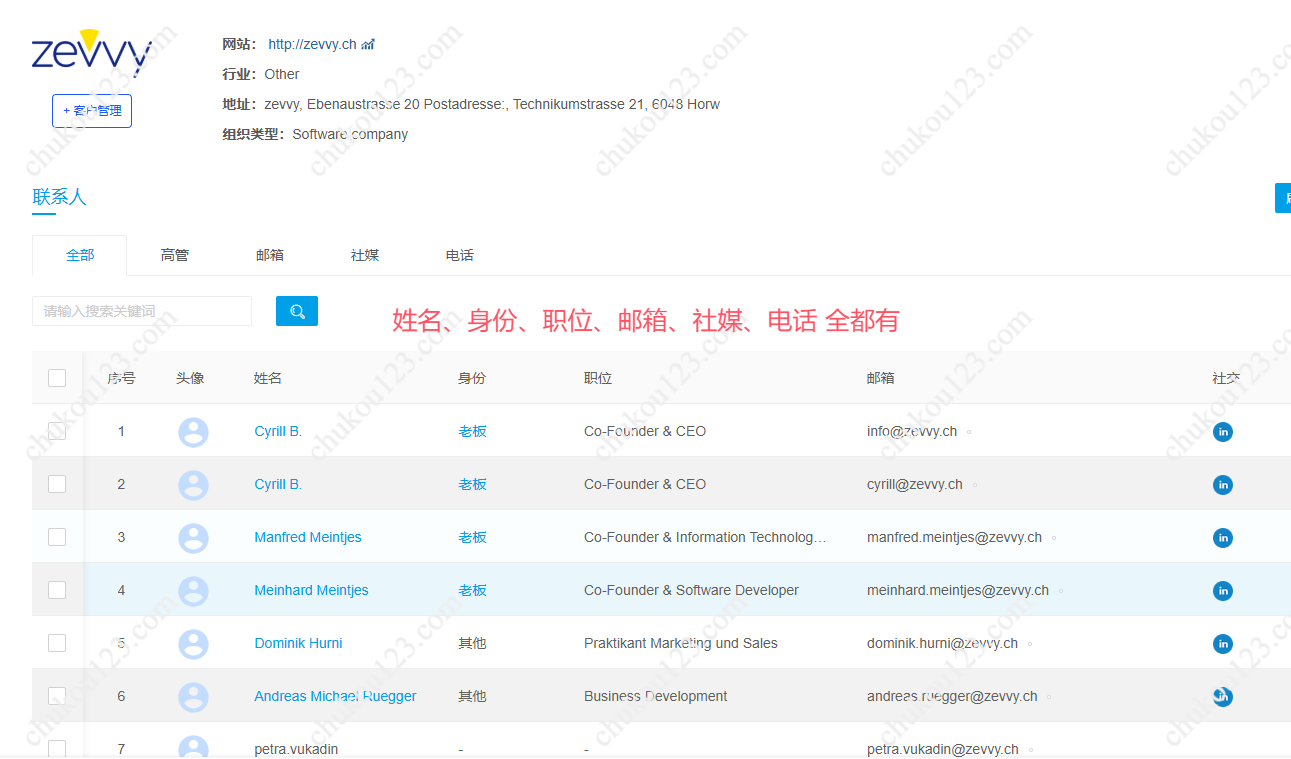Click Andreas Michael Ruegger avatar icon
This screenshot has width=1291, height=759.
tap(193, 697)
